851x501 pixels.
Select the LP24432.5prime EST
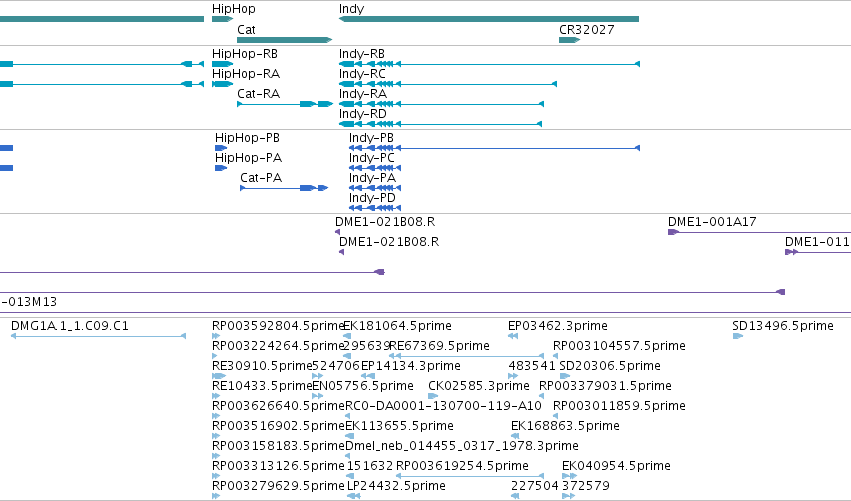coord(353,497)
